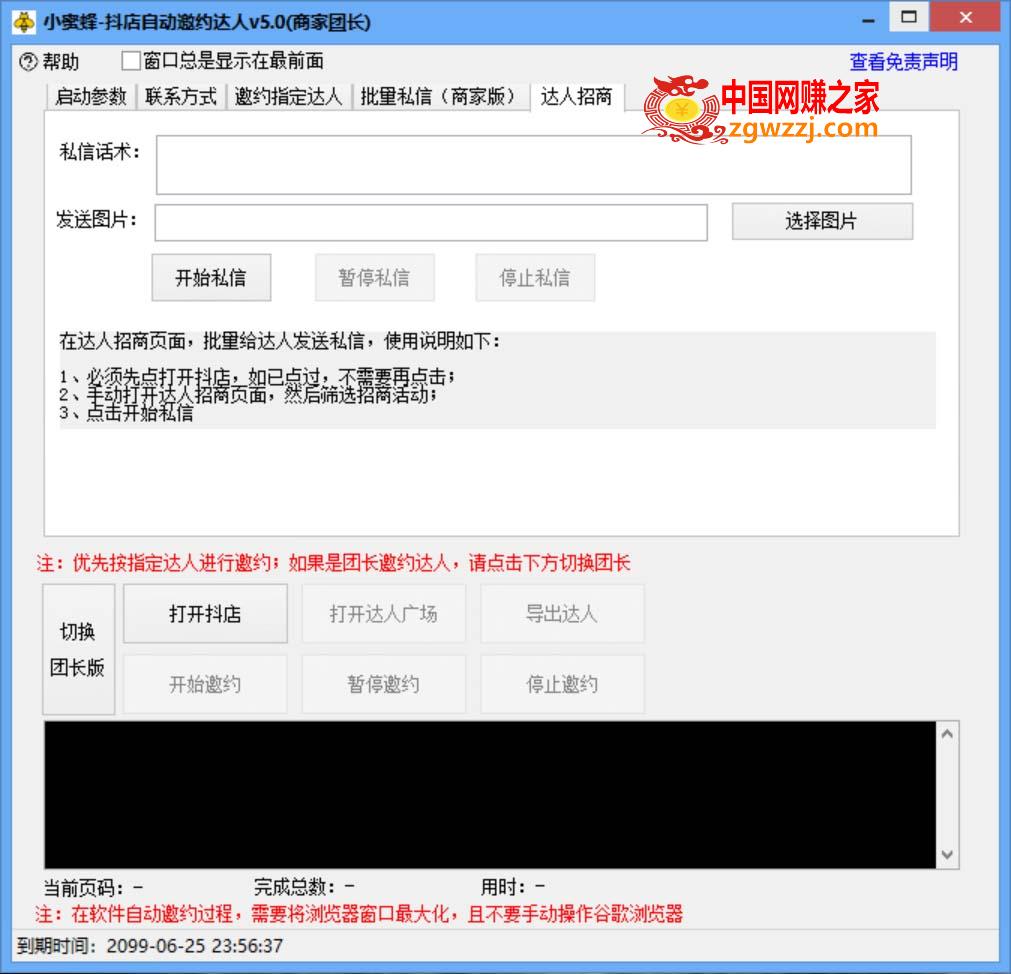This screenshot has height=974, width=1011.
Task: Close the 小蜜蜂 window
Action: [965, 17]
